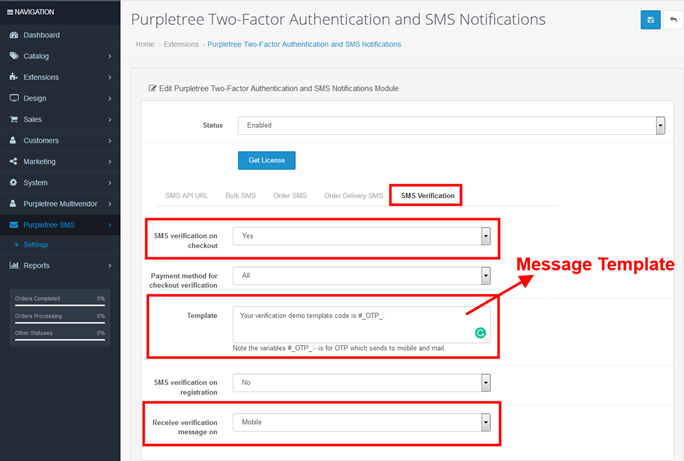684x461 pixels.
Task: Expand the System menu chevron
Action: (110, 183)
